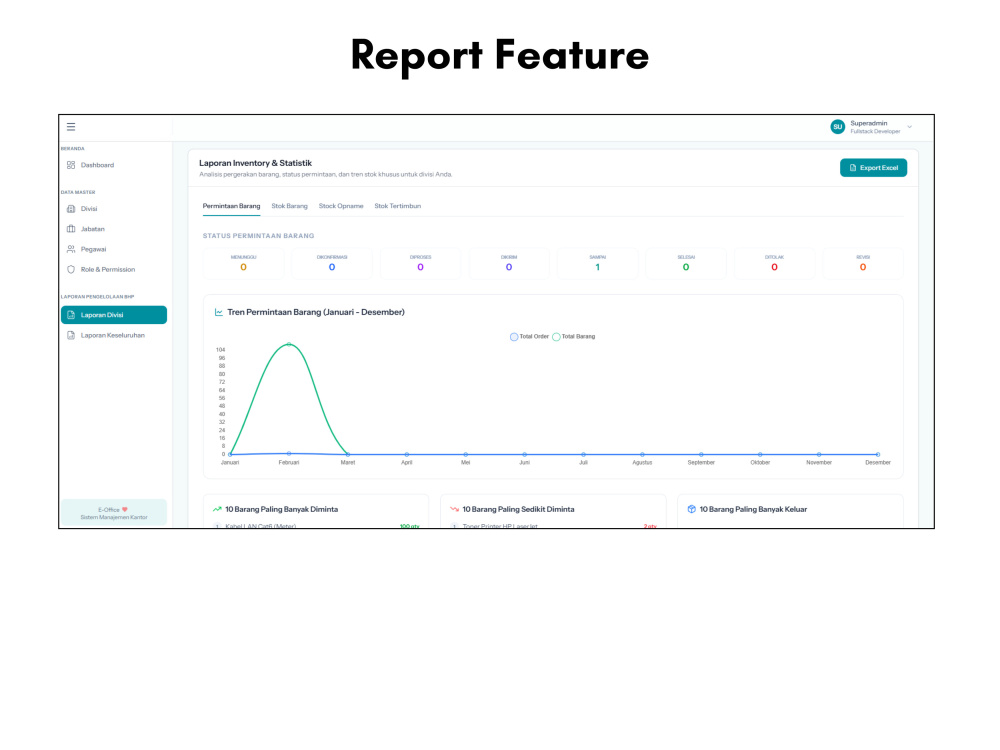The width and height of the screenshot is (1000, 750).
Task: Open Laporan Keseluruhan report
Action: pos(114,335)
